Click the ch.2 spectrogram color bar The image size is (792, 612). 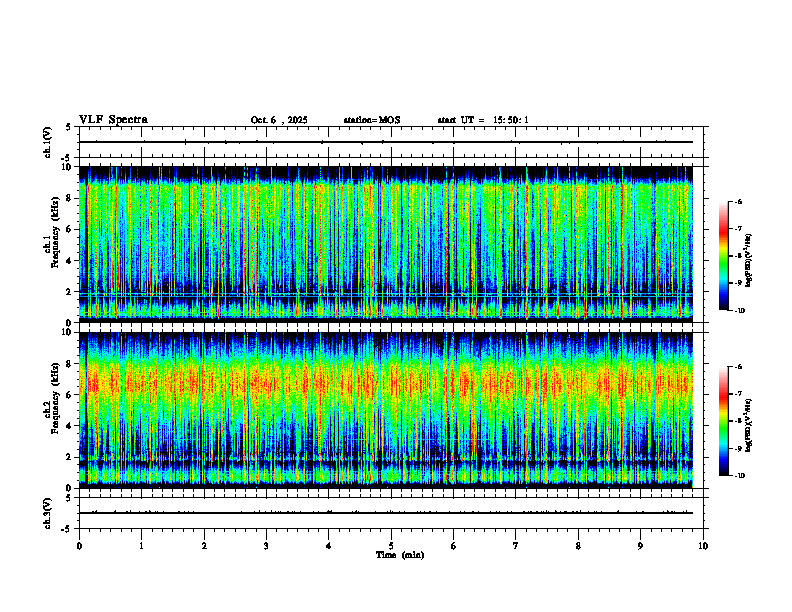click(724, 421)
